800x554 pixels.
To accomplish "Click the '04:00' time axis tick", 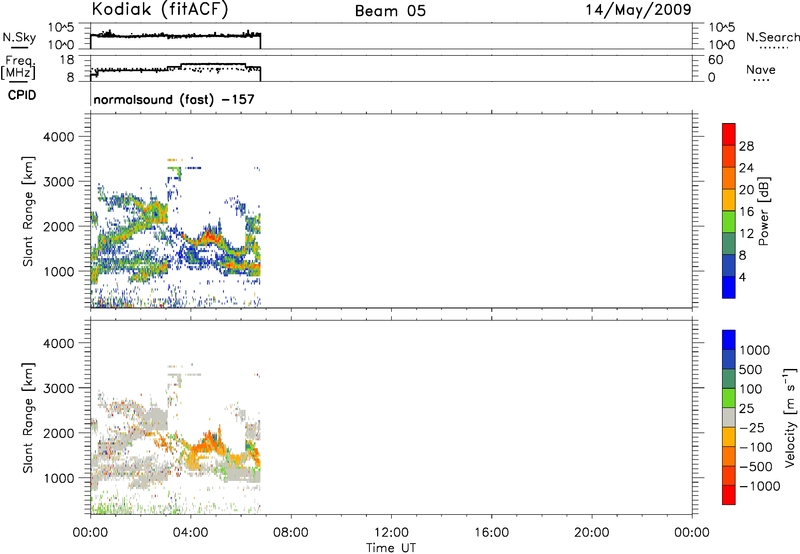I will coord(190,533).
